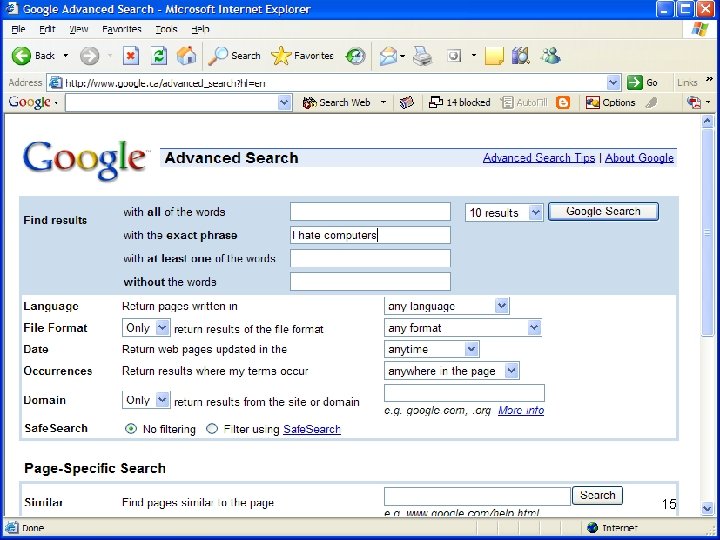Open Favorites star icon
720x540 pixels.
[x=281, y=56]
